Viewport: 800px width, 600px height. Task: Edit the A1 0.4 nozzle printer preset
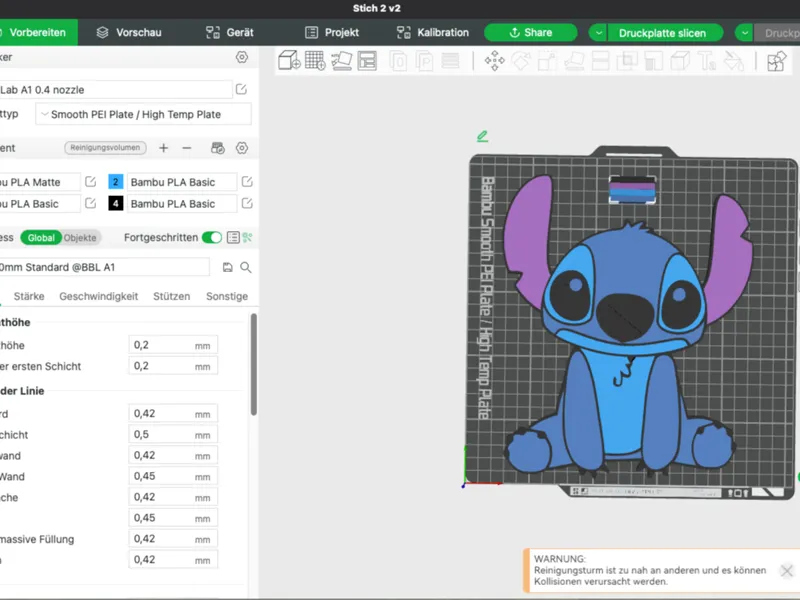(241, 90)
